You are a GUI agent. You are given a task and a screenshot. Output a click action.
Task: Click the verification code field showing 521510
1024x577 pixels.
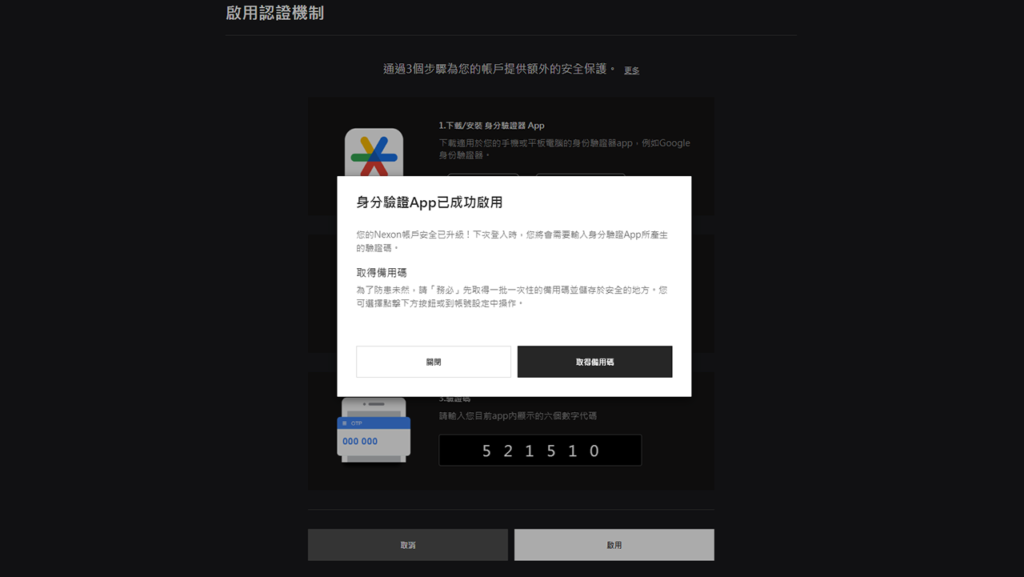[x=540, y=450]
